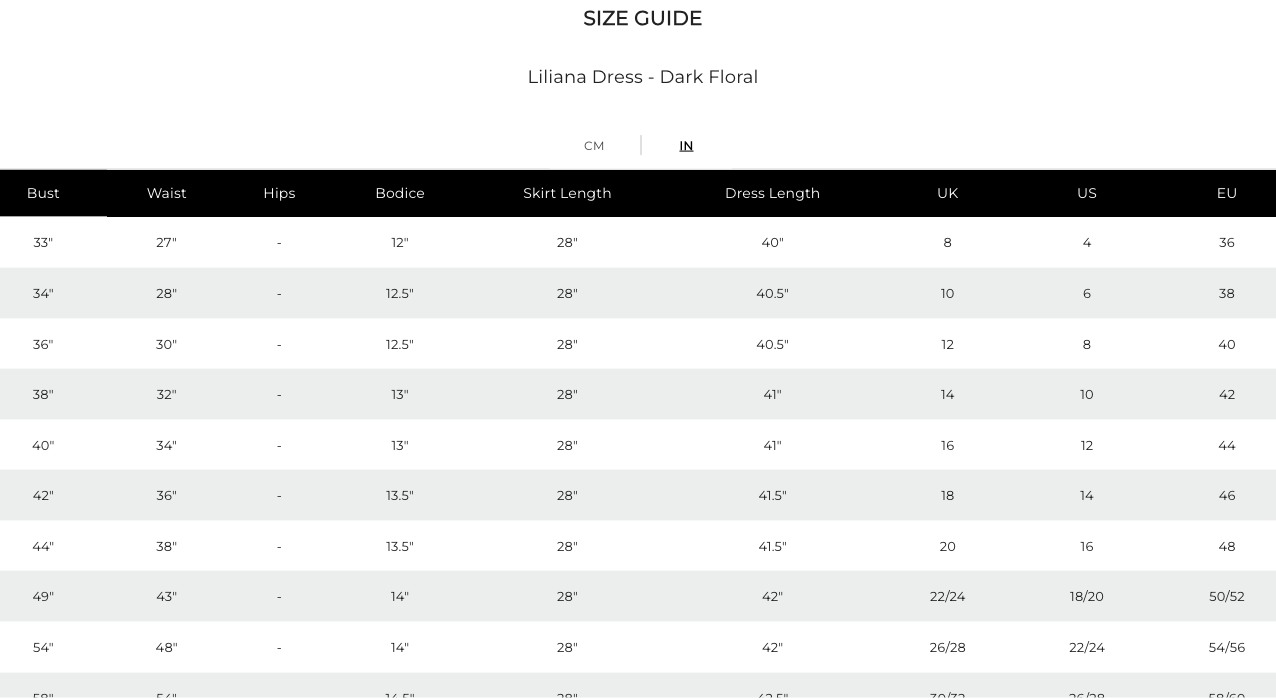Click the 33" bust measurement cell
Image resolution: width=1276 pixels, height=700 pixels.
tap(43, 243)
